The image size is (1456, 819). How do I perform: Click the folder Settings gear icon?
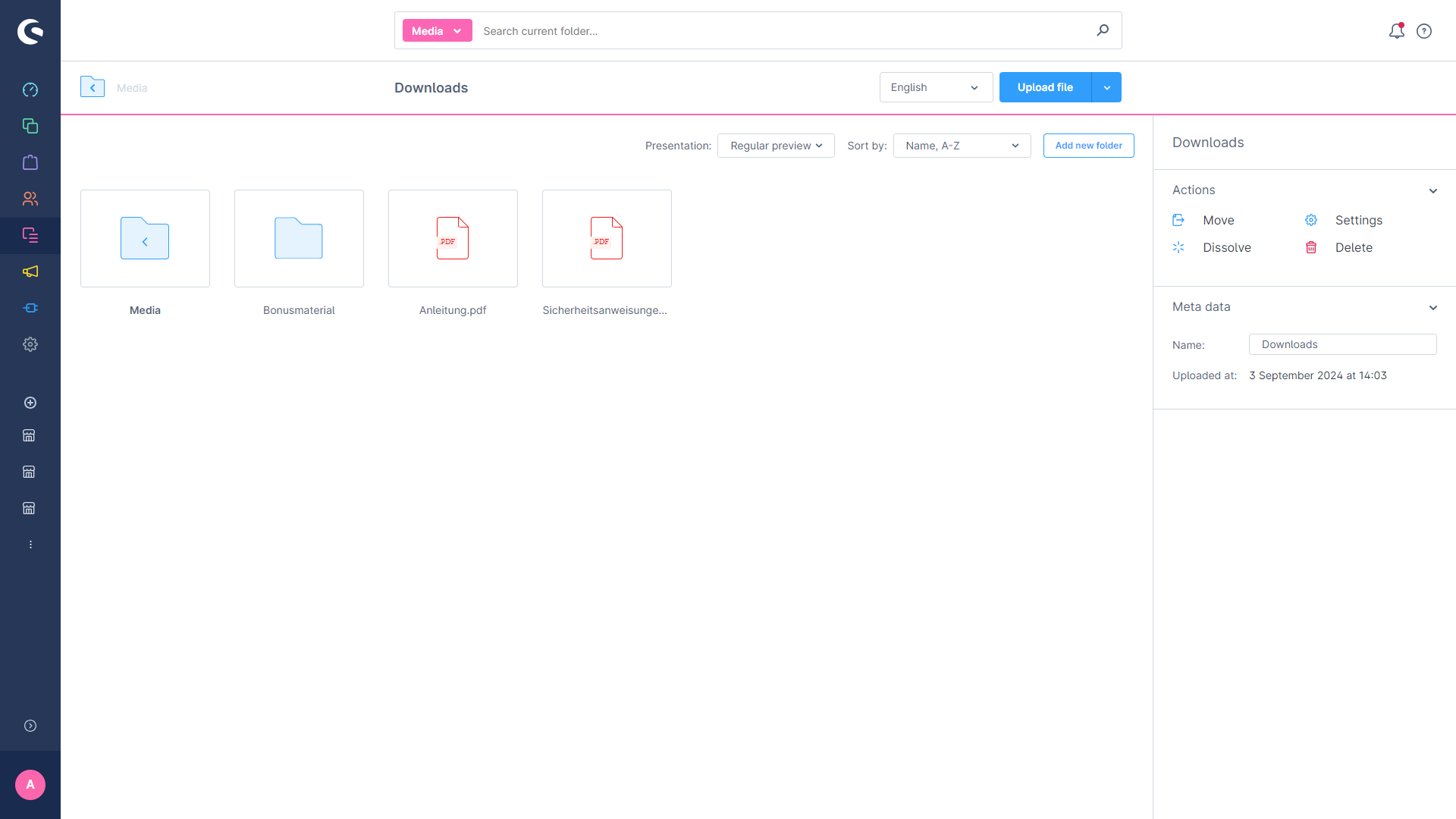(1311, 220)
